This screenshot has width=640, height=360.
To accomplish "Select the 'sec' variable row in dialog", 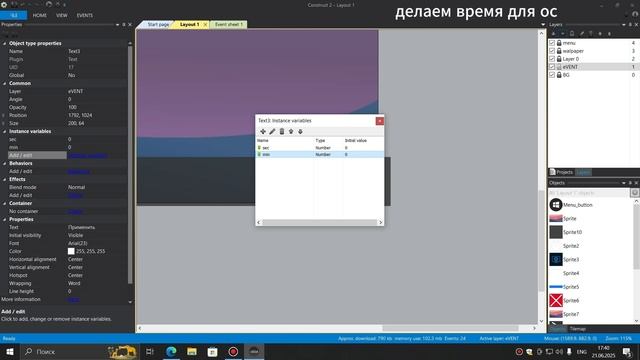I will click(x=320, y=148).
